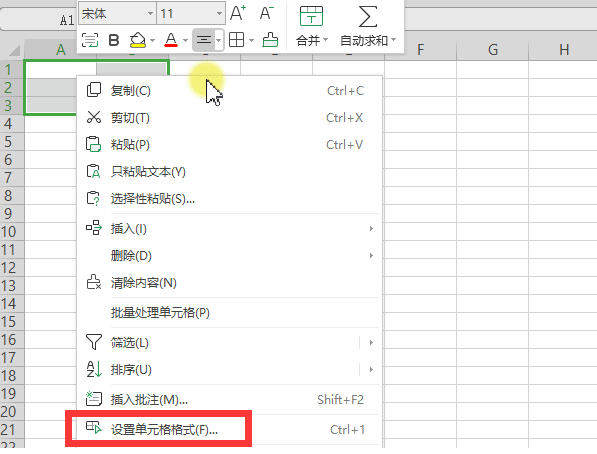Choose 筛选(L) filter menu entry
Image resolution: width=597 pixels, height=454 pixels.
point(229,342)
